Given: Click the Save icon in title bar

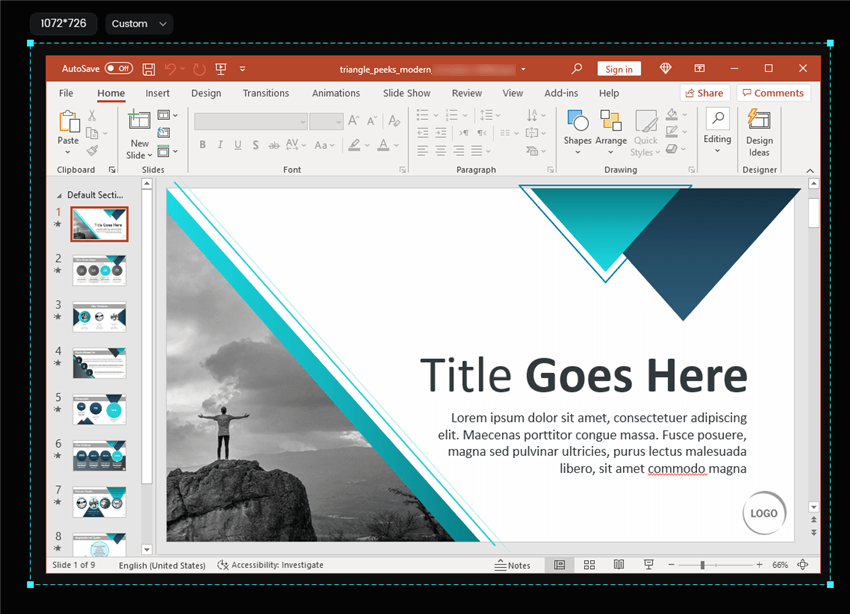Looking at the screenshot, I should pyautogui.click(x=148, y=69).
